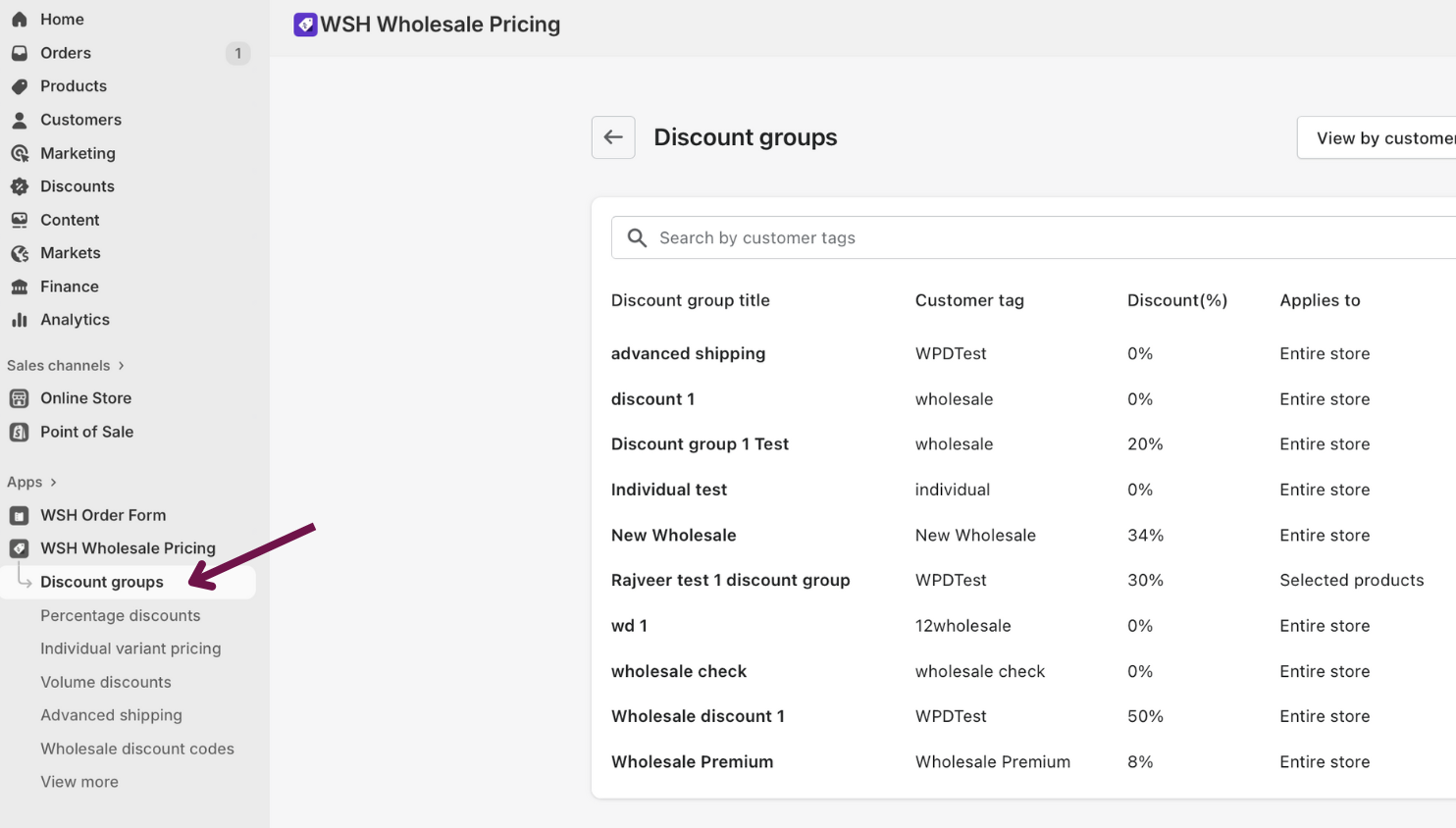Viewport: 1456px width, 828px height.
Task: Open the Wholesale Premium discount group
Action: [692, 762]
